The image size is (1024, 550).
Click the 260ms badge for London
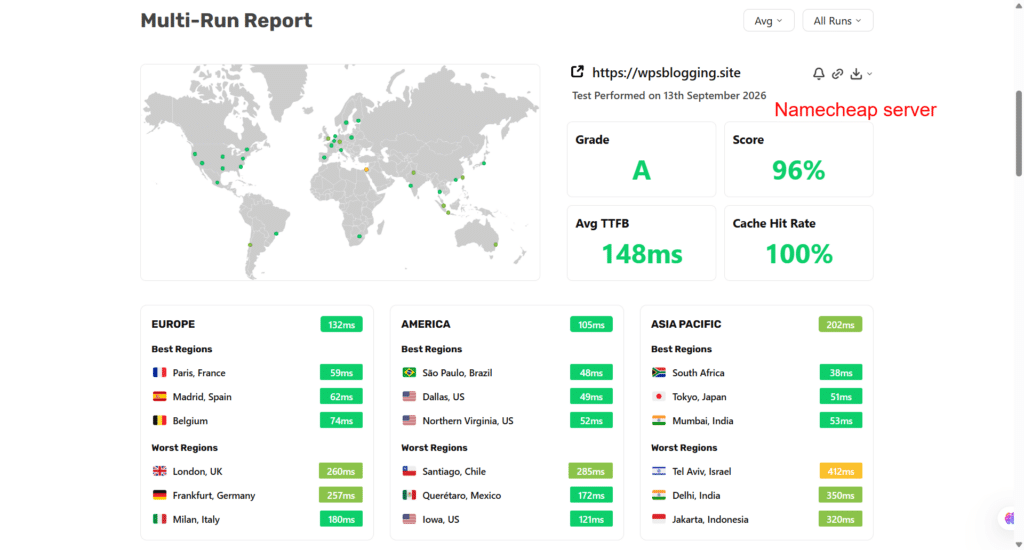coord(341,471)
